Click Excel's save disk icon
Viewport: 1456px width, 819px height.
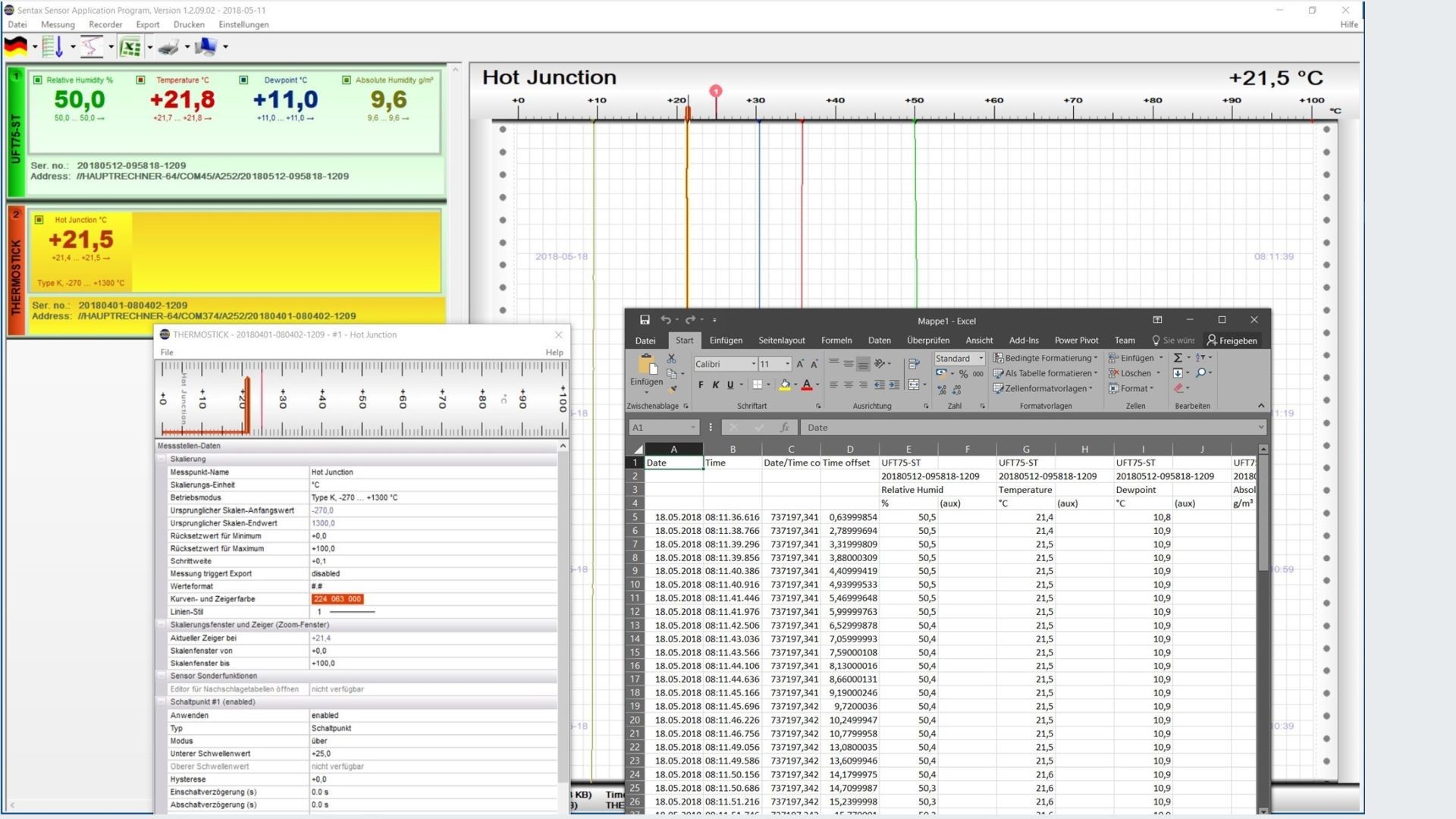(x=645, y=320)
